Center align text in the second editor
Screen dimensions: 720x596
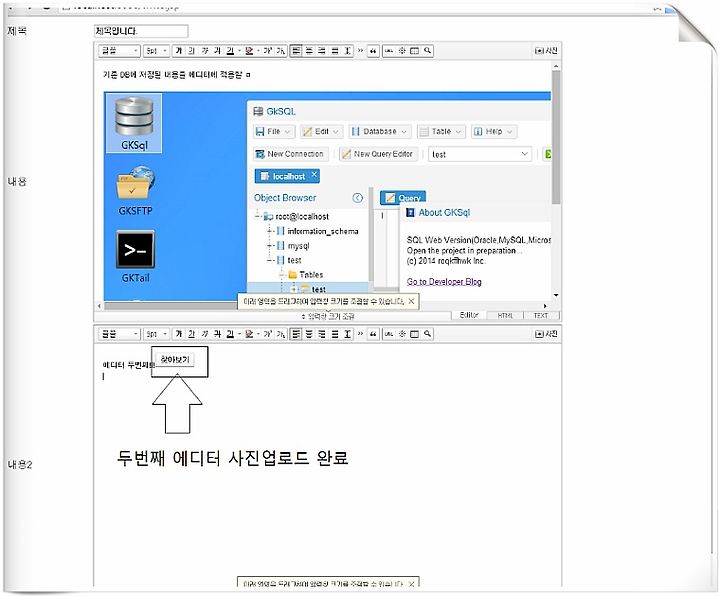click(x=309, y=334)
